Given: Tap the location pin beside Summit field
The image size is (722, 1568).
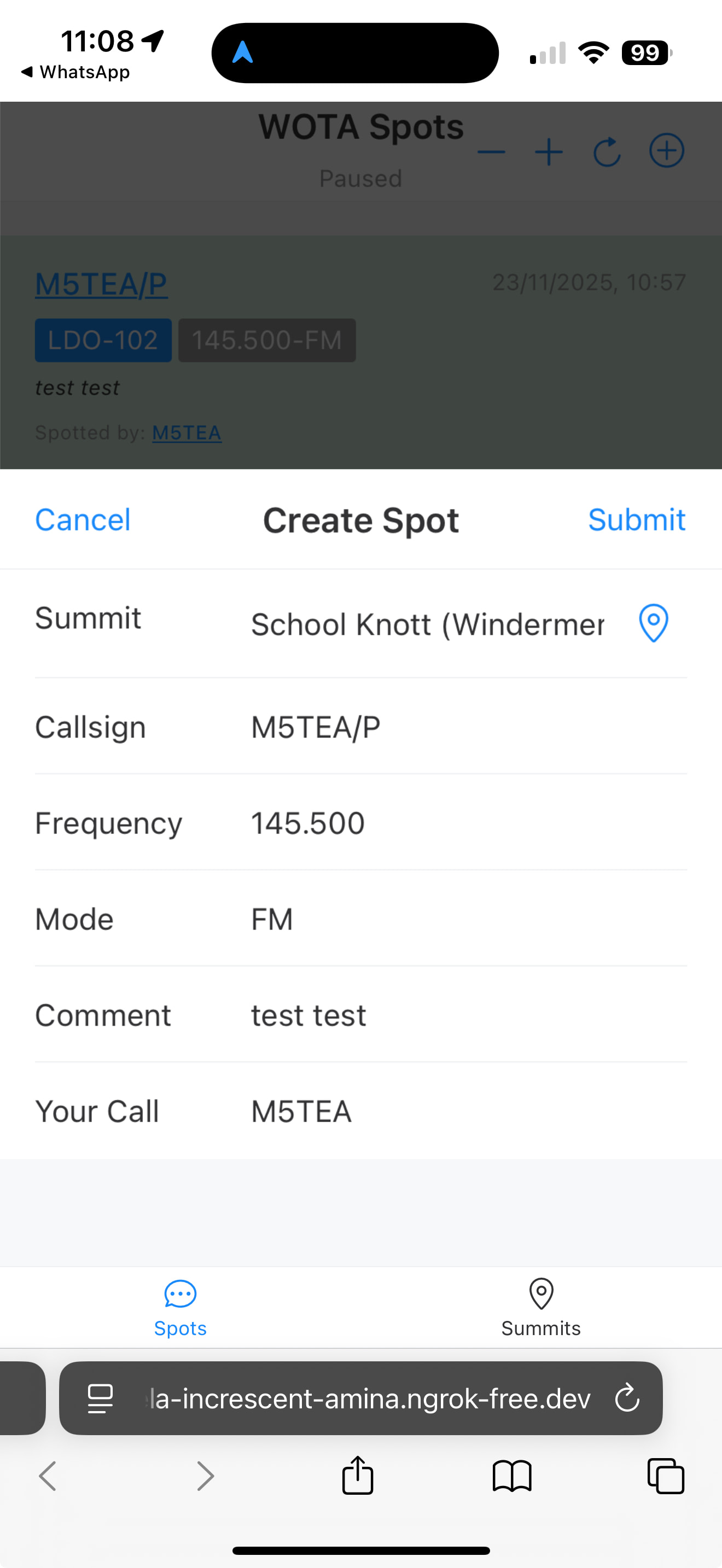Looking at the screenshot, I should (x=653, y=623).
